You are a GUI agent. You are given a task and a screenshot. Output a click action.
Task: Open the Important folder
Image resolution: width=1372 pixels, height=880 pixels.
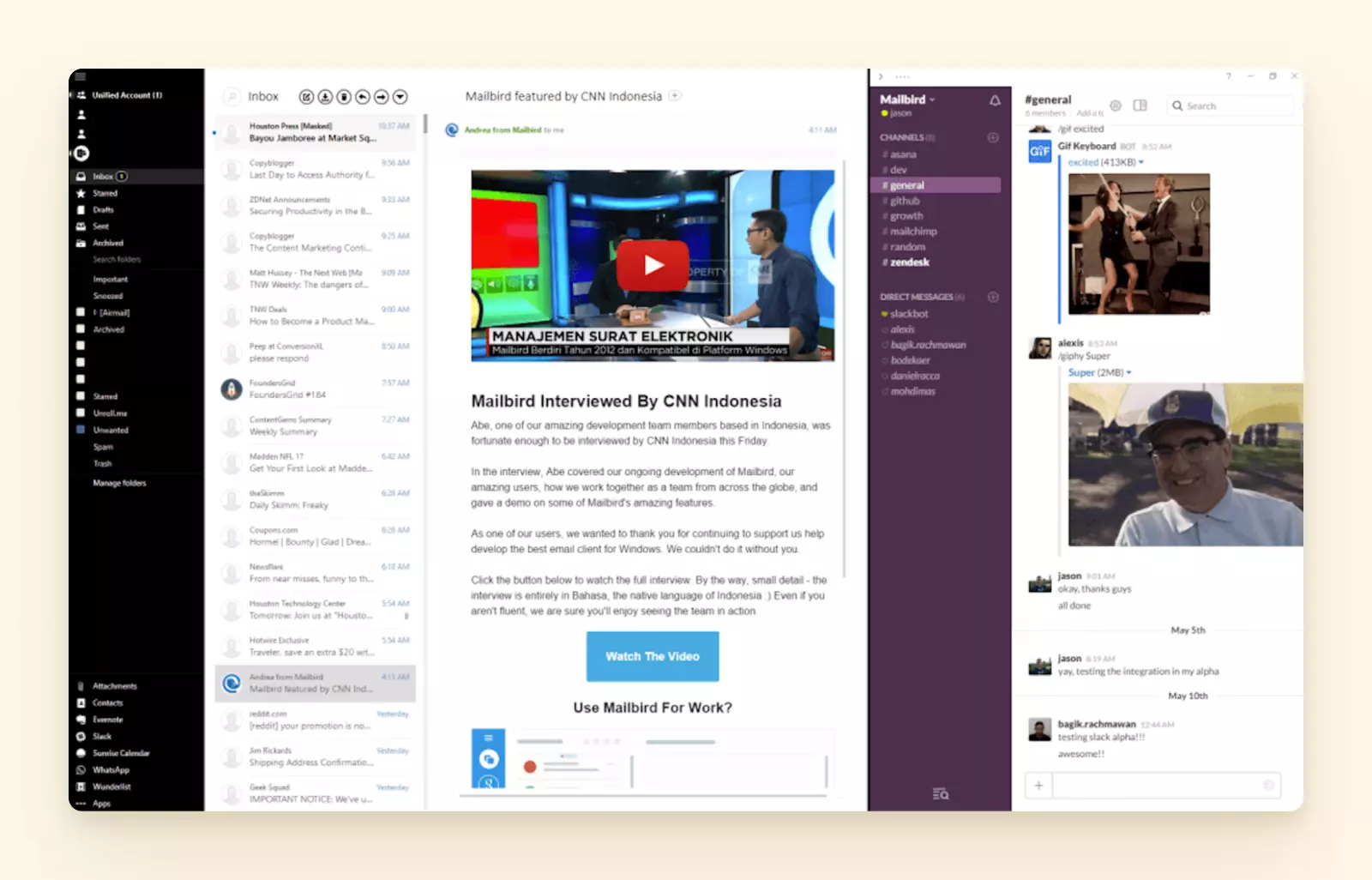[111, 280]
